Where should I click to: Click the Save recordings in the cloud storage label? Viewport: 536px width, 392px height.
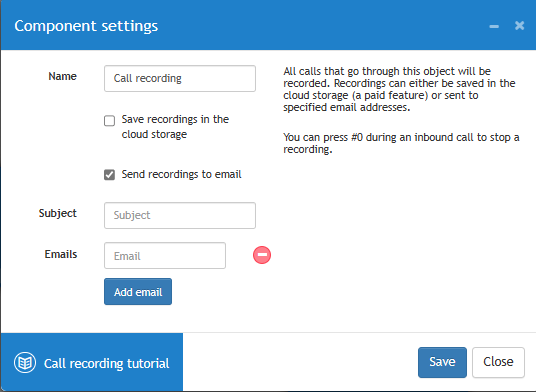(x=175, y=127)
